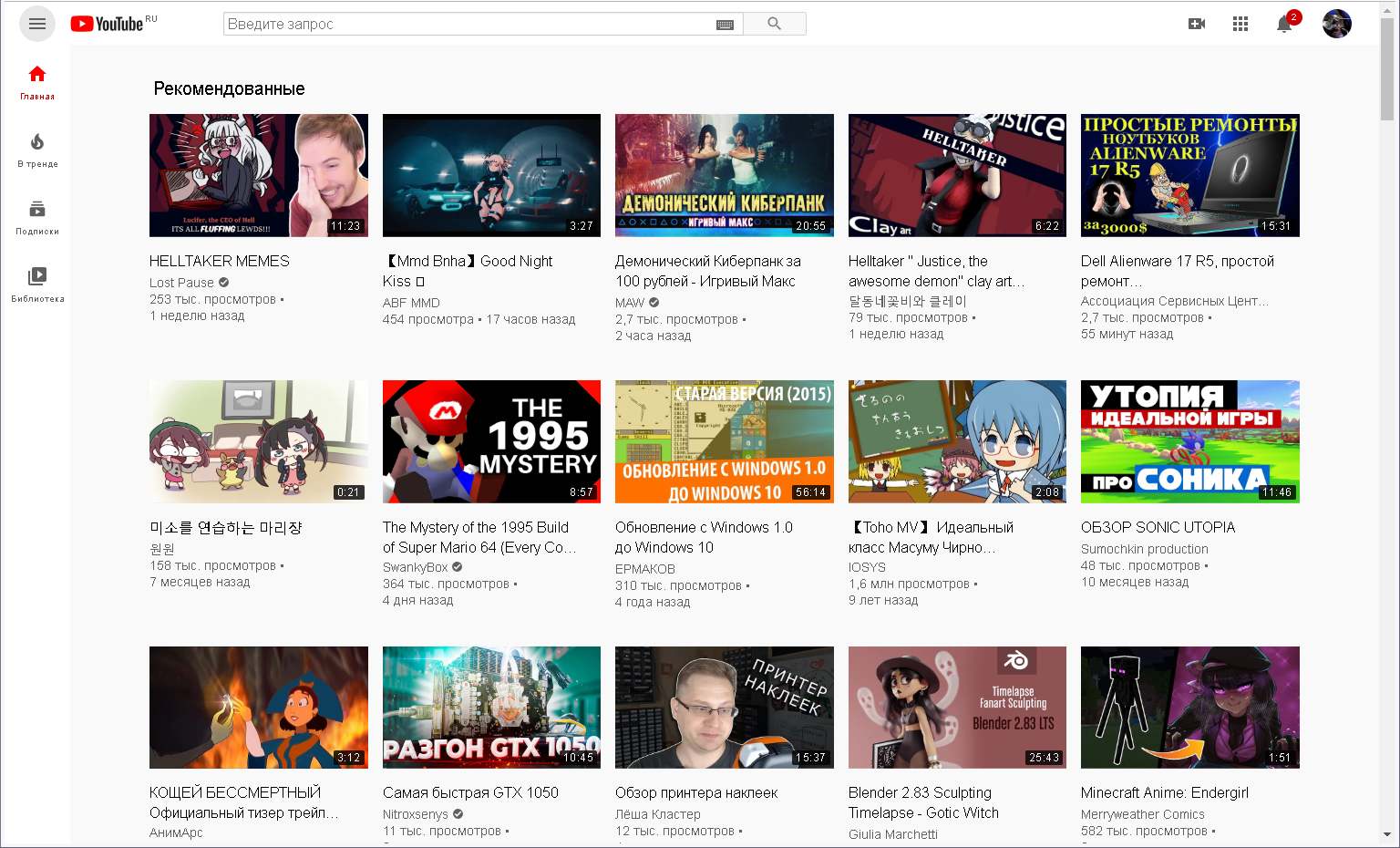Open the Принтер наклеек thumbnail
Viewport: 1400px width, 848px height.
click(x=725, y=708)
